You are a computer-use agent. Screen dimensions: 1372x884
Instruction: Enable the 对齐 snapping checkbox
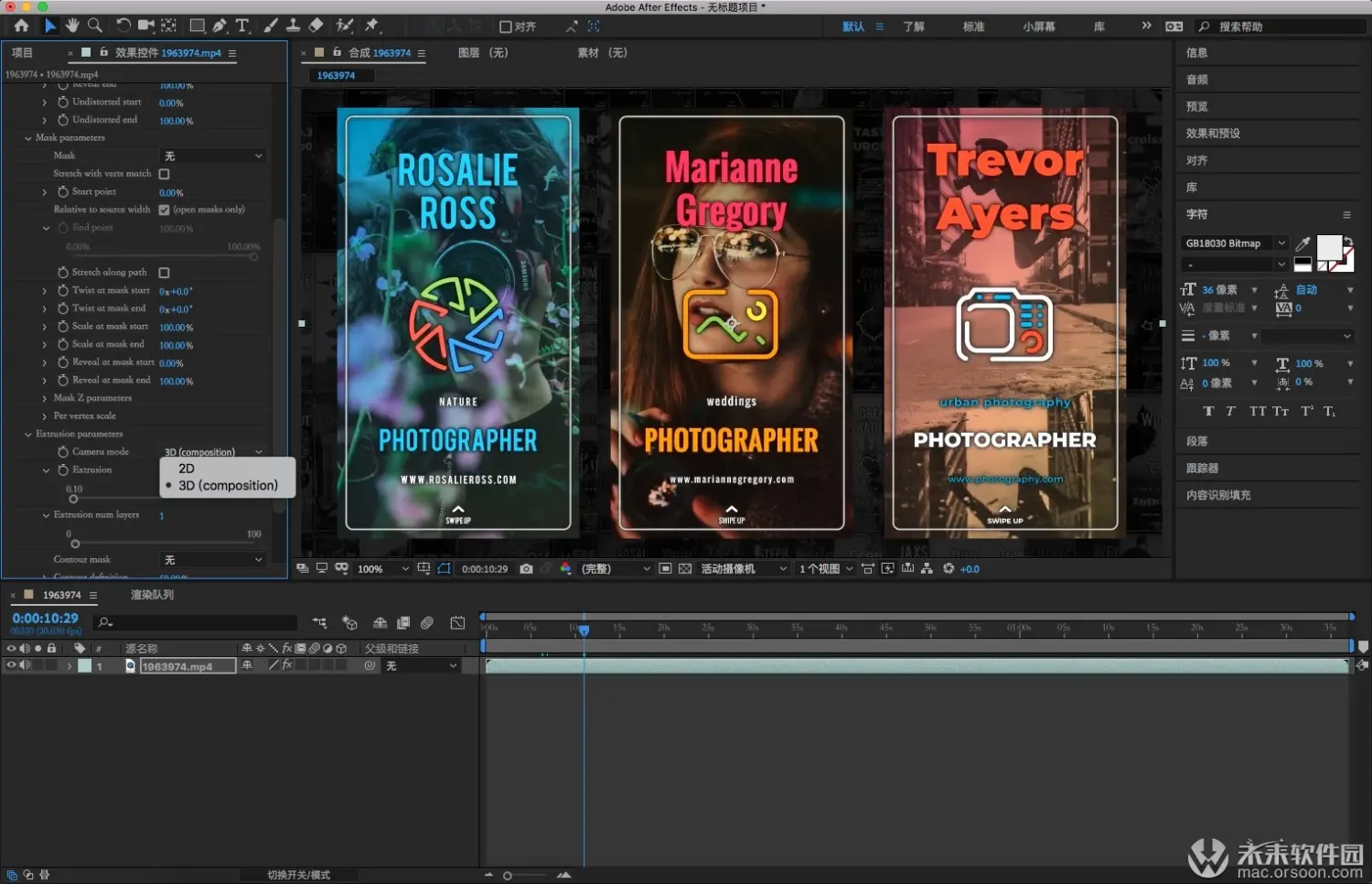[506, 27]
